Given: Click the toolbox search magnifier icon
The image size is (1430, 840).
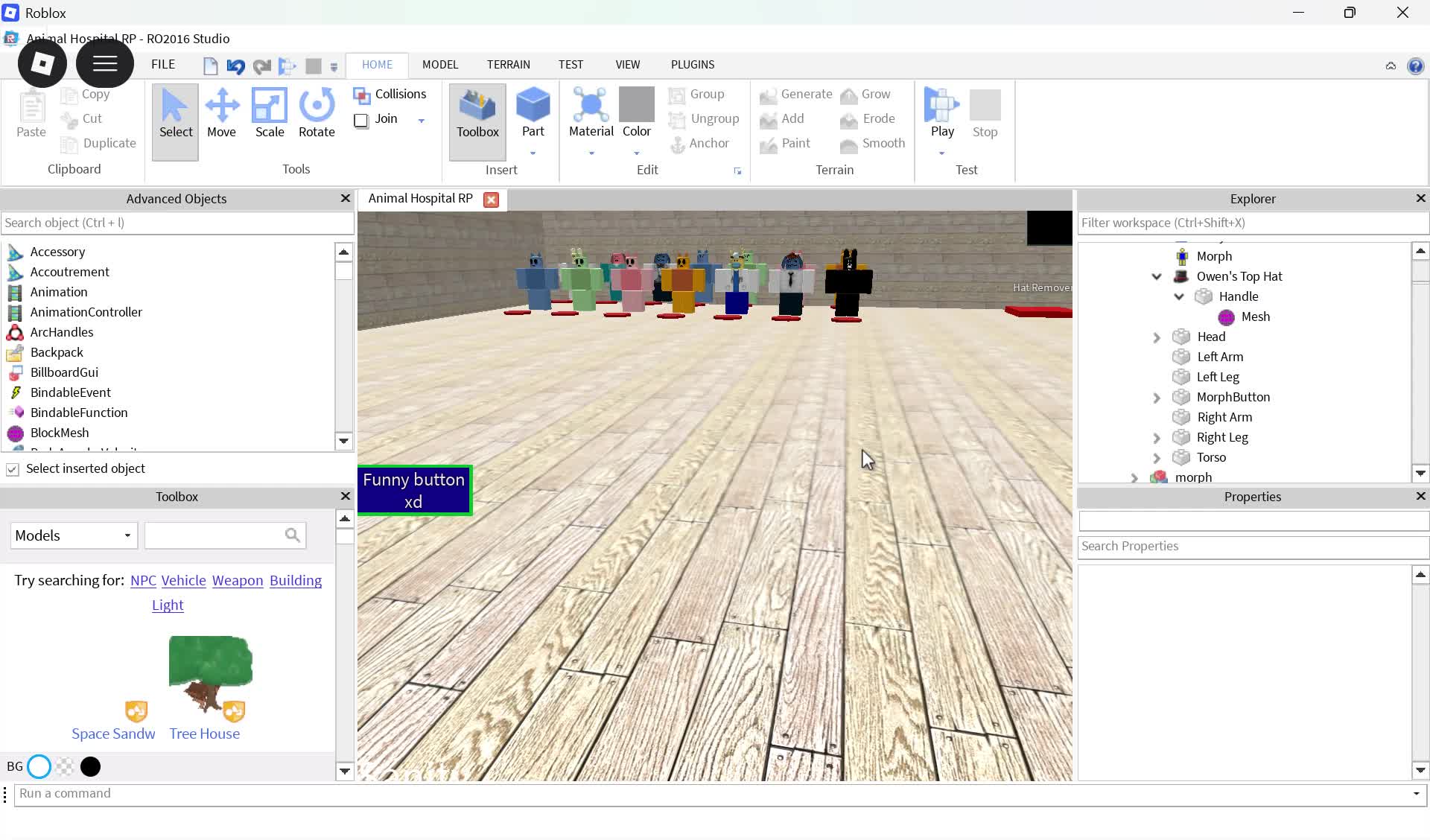Looking at the screenshot, I should click(292, 535).
